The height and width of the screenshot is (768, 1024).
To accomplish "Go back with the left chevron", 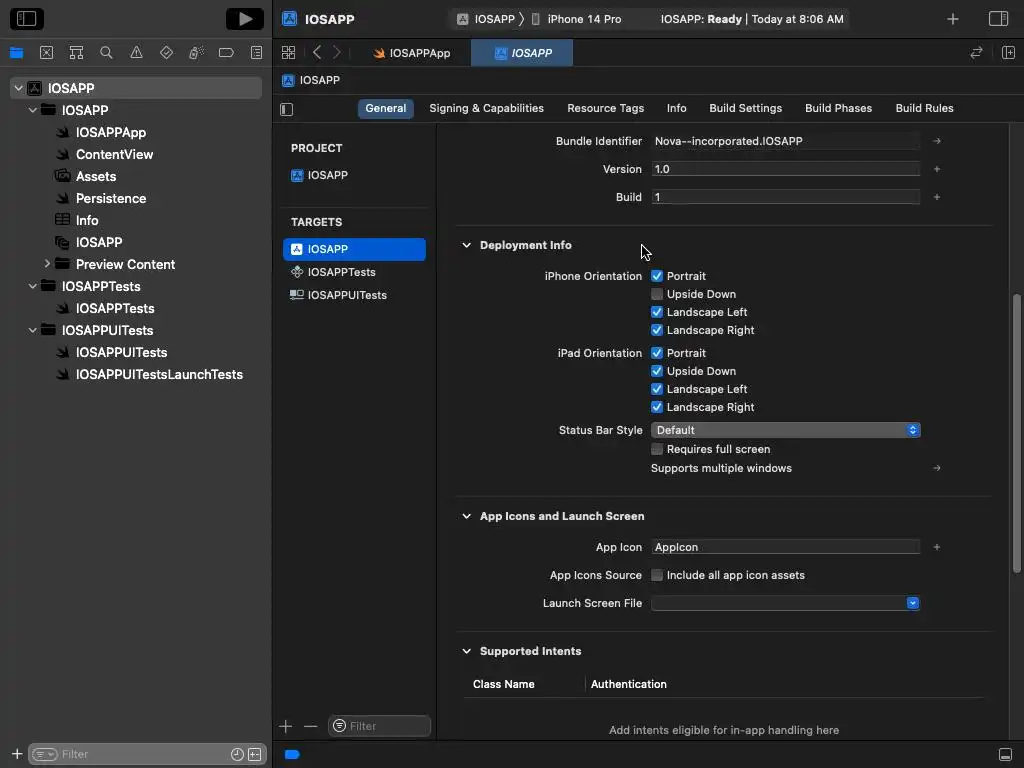I will click(x=317, y=52).
